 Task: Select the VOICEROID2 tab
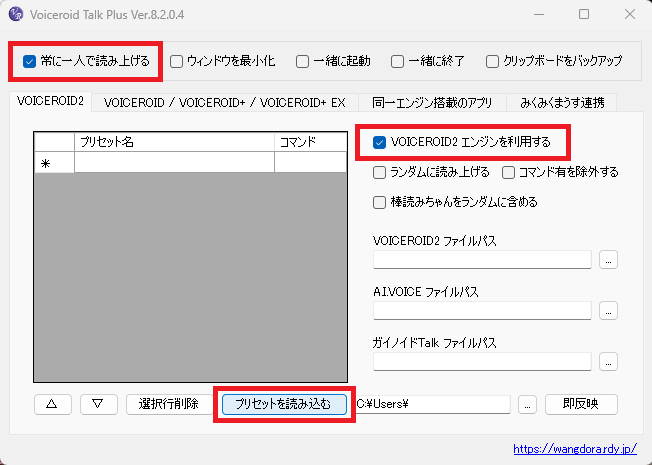coord(50,101)
